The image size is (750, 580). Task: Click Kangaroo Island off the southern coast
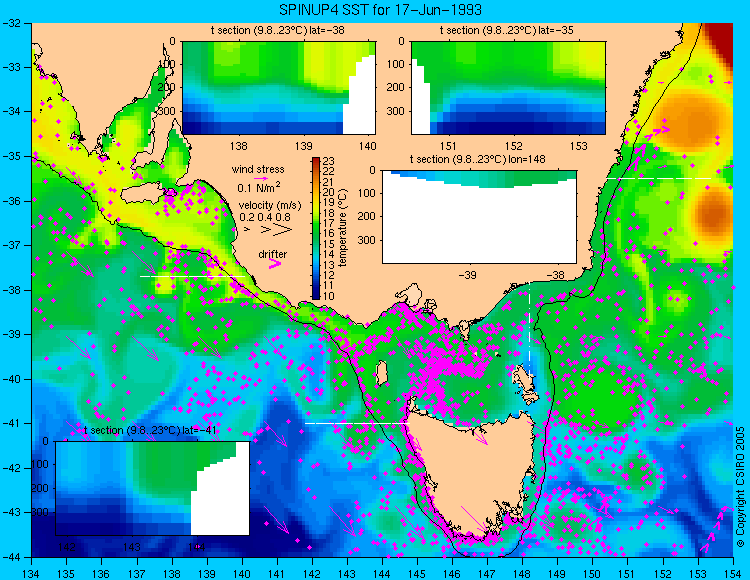[143, 194]
